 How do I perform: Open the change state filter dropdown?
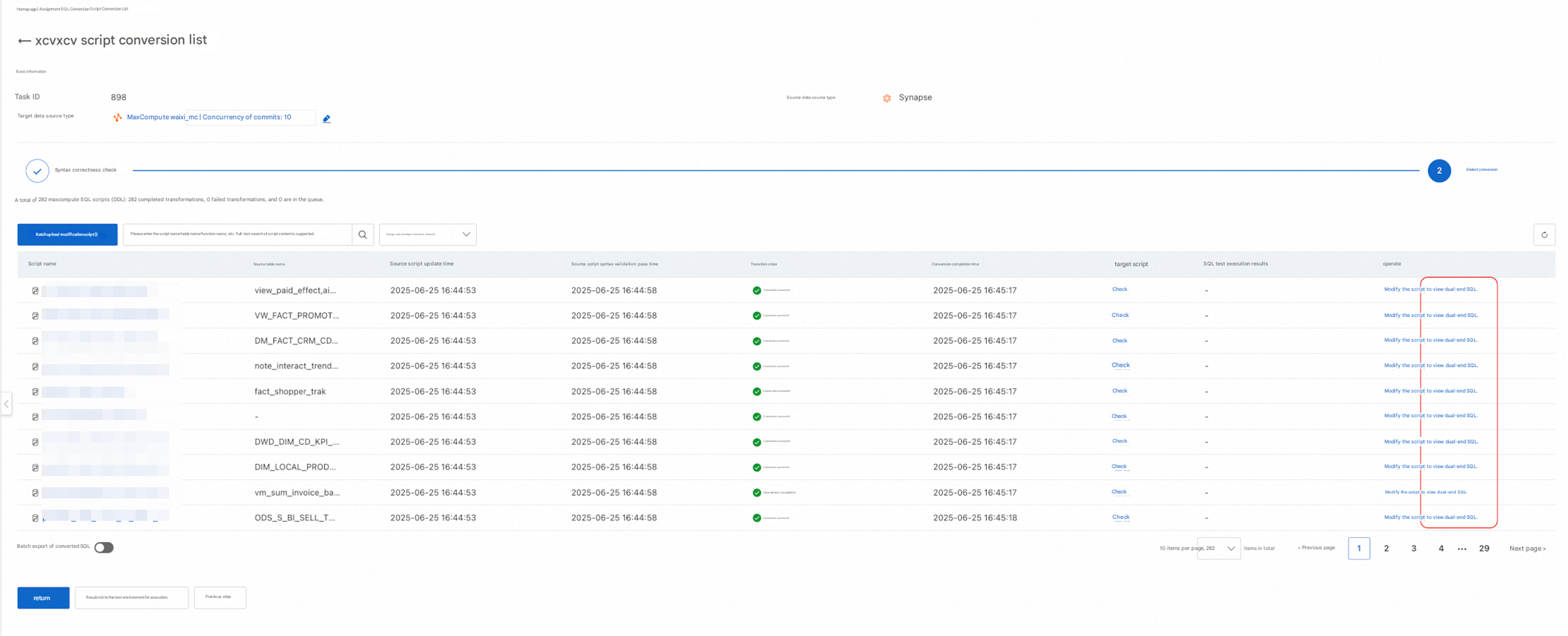[428, 235]
